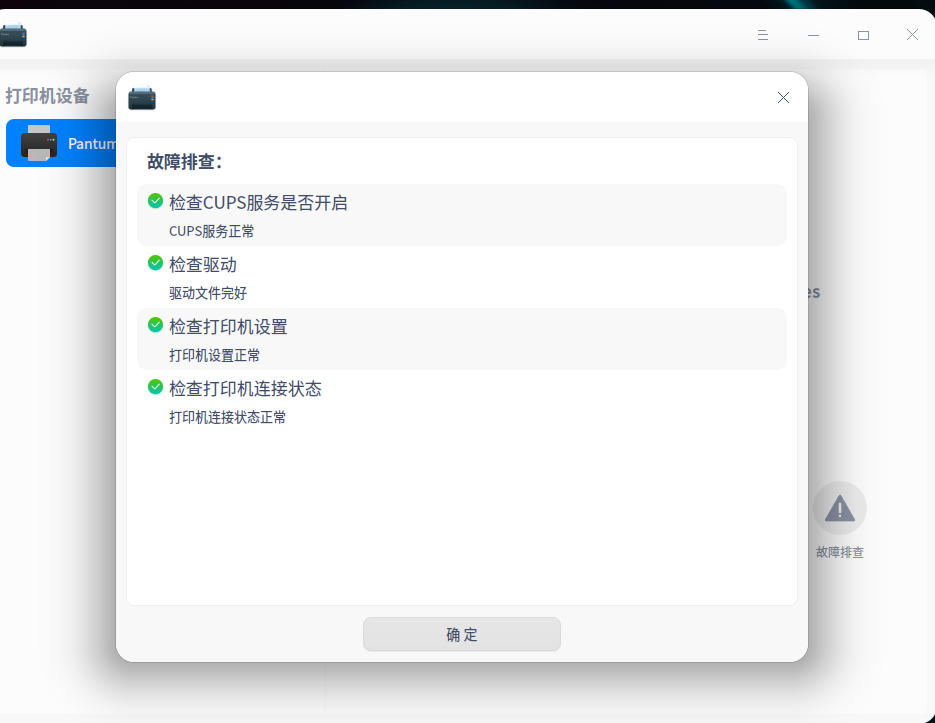Click the printer icon in dialog header
Image resolution: width=935 pixels, height=723 pixels.
pyautogui.click(x=142, y=98)
